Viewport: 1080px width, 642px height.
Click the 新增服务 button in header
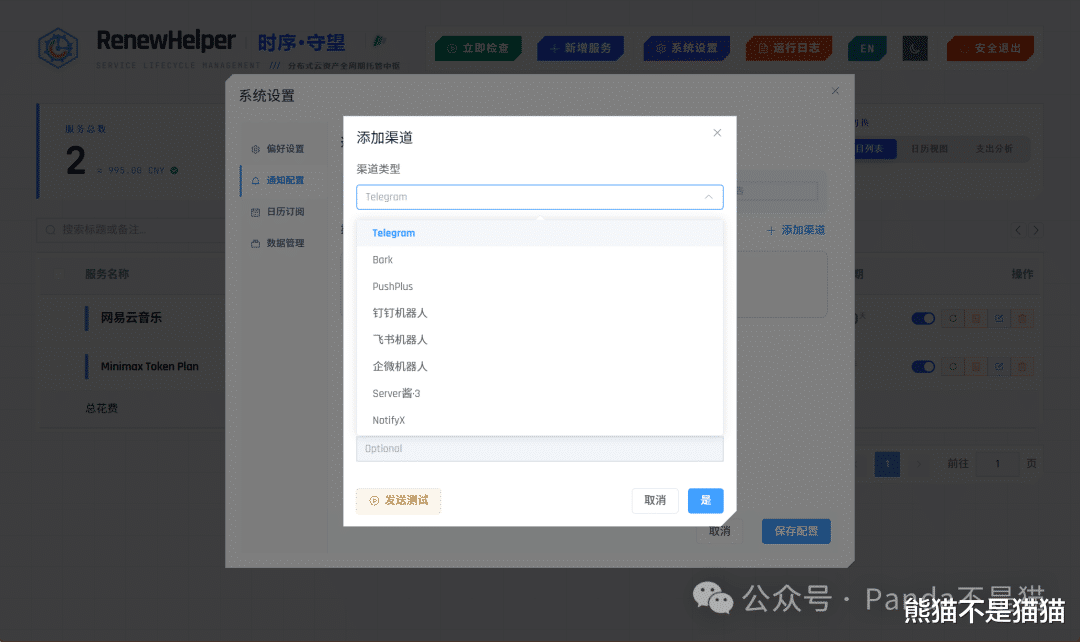point(581,48)
